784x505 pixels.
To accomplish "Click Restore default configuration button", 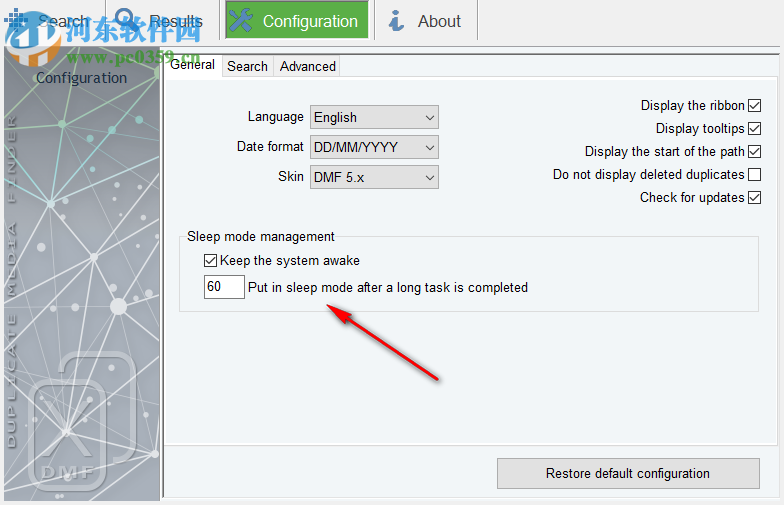I will [x=628, y=474].
